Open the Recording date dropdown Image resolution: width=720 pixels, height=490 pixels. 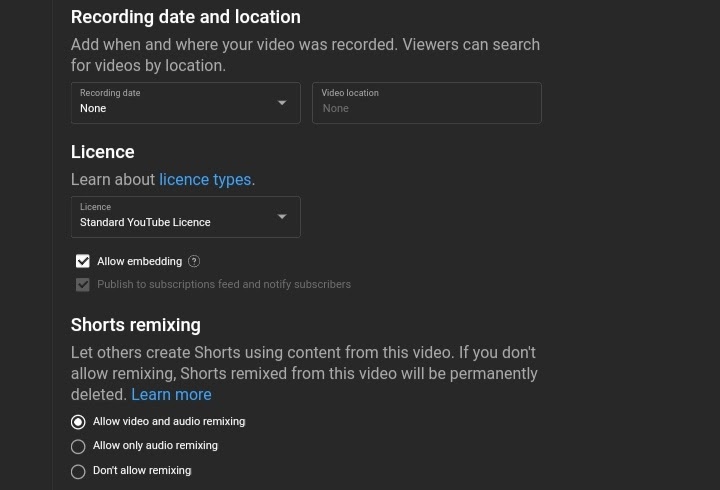pos(185,103)
